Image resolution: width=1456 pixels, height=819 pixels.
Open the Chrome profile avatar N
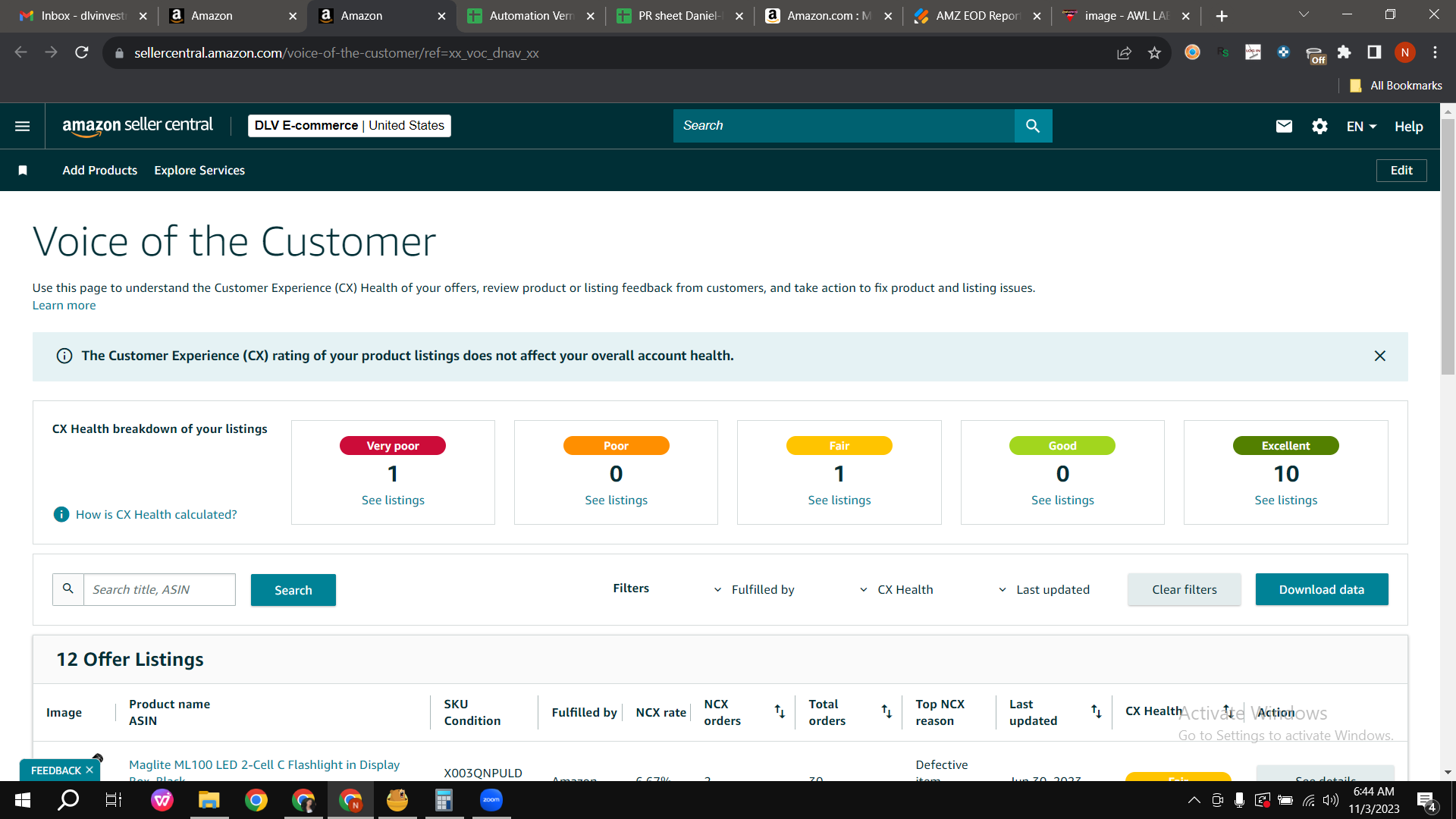click(1405, 52)
